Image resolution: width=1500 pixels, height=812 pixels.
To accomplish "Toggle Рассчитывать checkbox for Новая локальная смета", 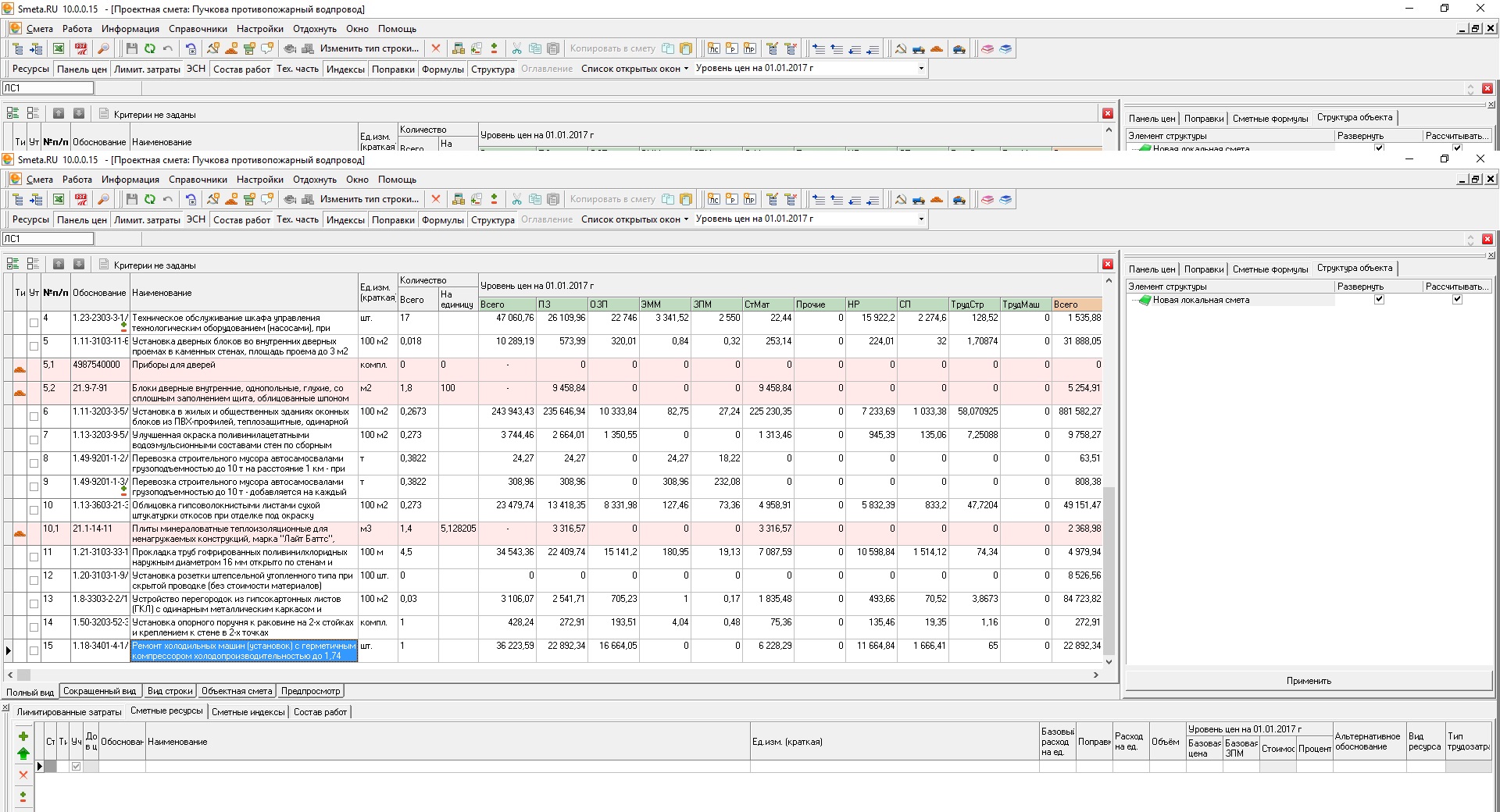I will coord(1457,299).
